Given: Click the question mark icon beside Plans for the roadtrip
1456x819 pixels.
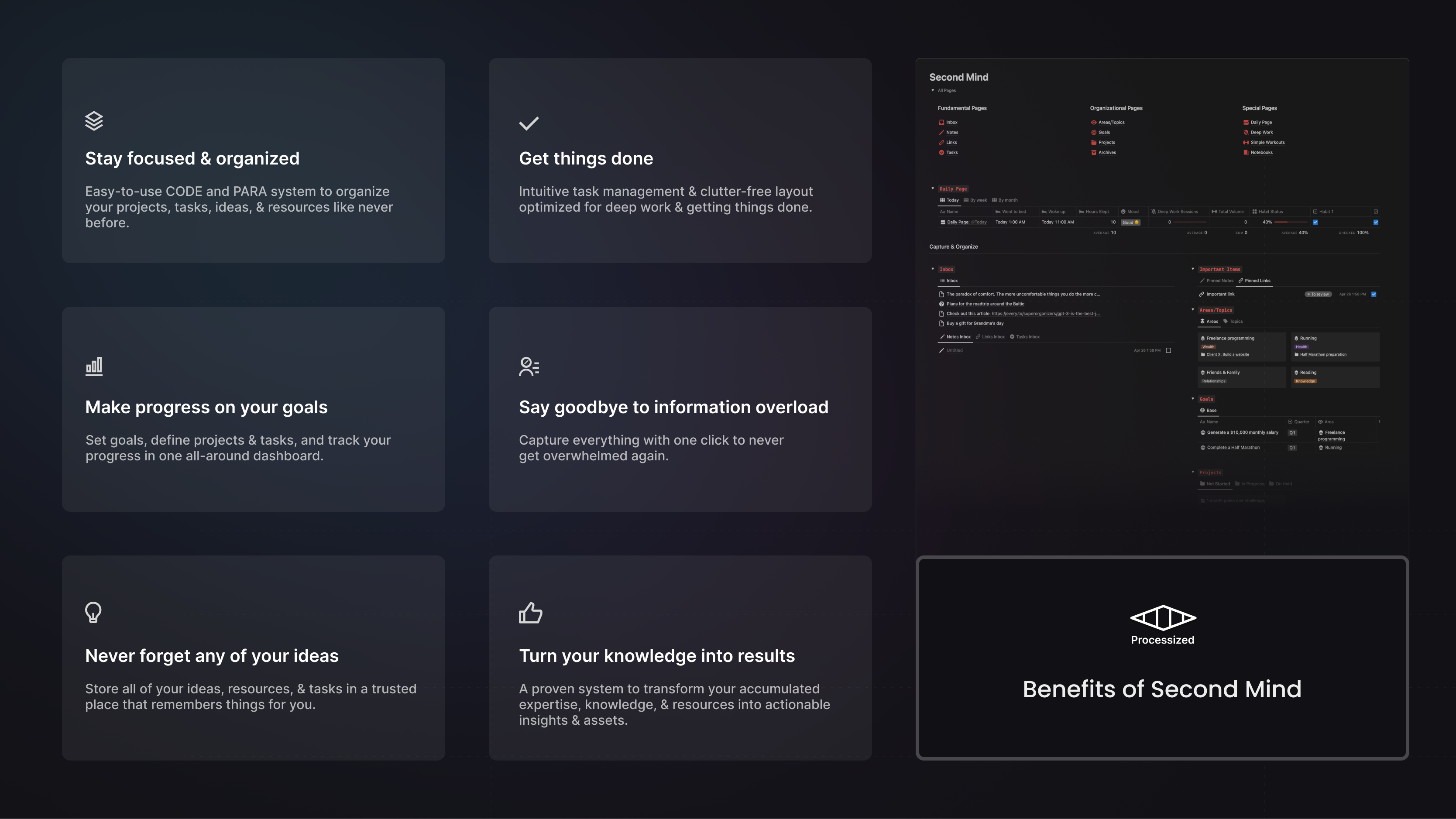Looking at the screenshot, I should pos(942,304).
